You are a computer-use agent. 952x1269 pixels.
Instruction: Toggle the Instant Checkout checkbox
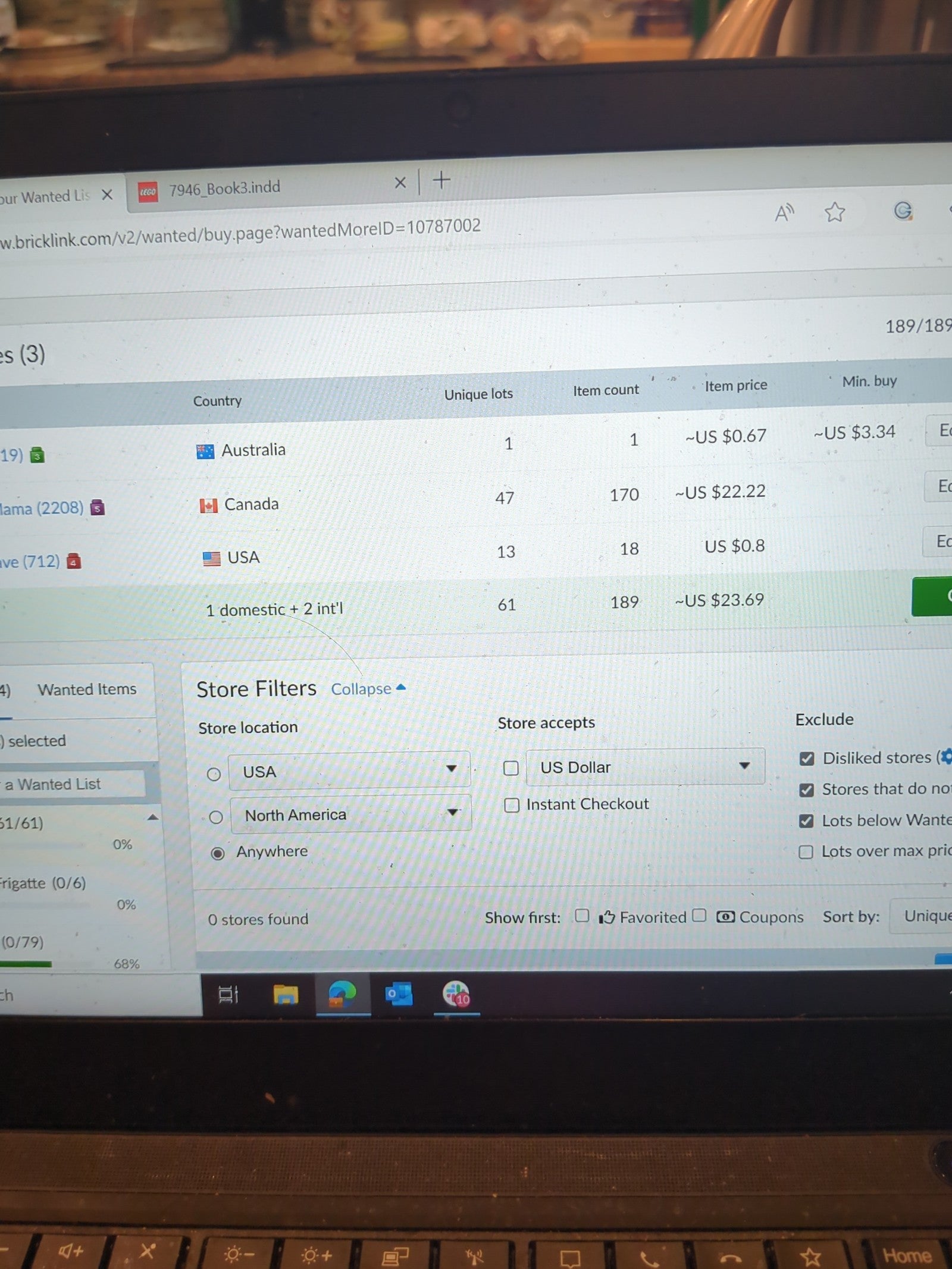tap(512, 806)
